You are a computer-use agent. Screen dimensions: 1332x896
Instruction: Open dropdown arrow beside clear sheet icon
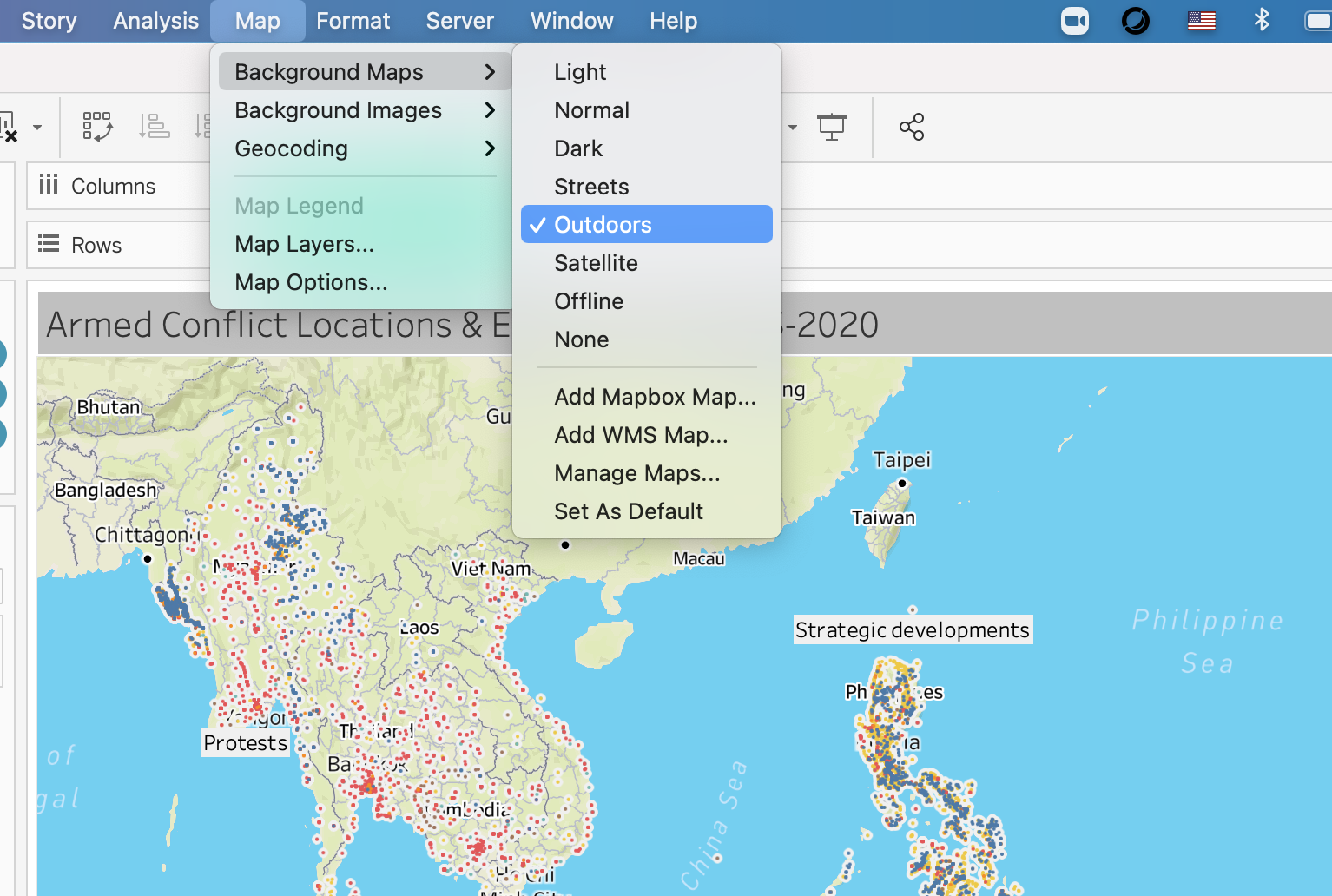coord(37,128)
